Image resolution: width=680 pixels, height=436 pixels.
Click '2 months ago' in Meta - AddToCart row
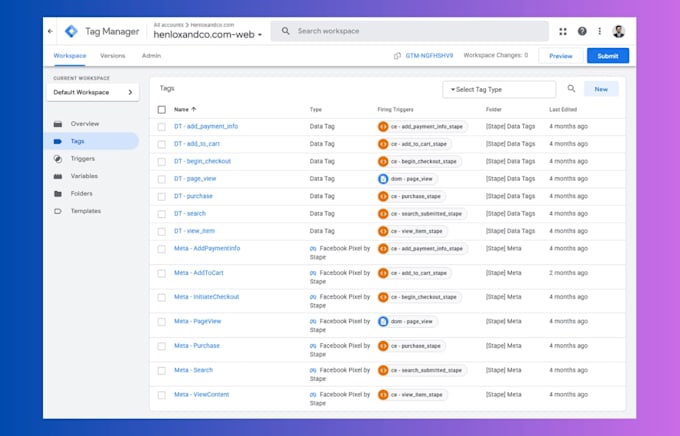(x=569, y=273)
